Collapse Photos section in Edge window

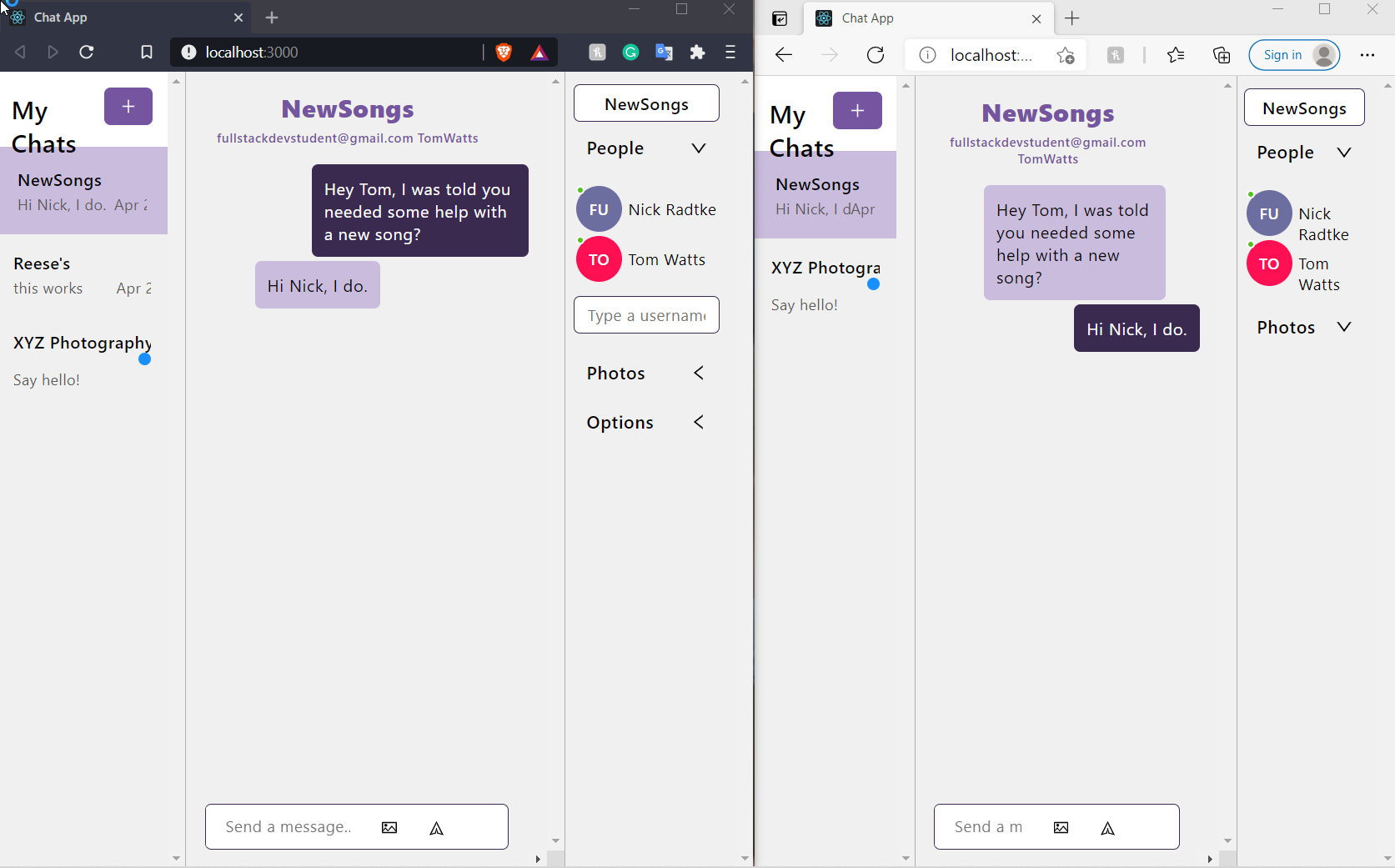coord(1344,327)
